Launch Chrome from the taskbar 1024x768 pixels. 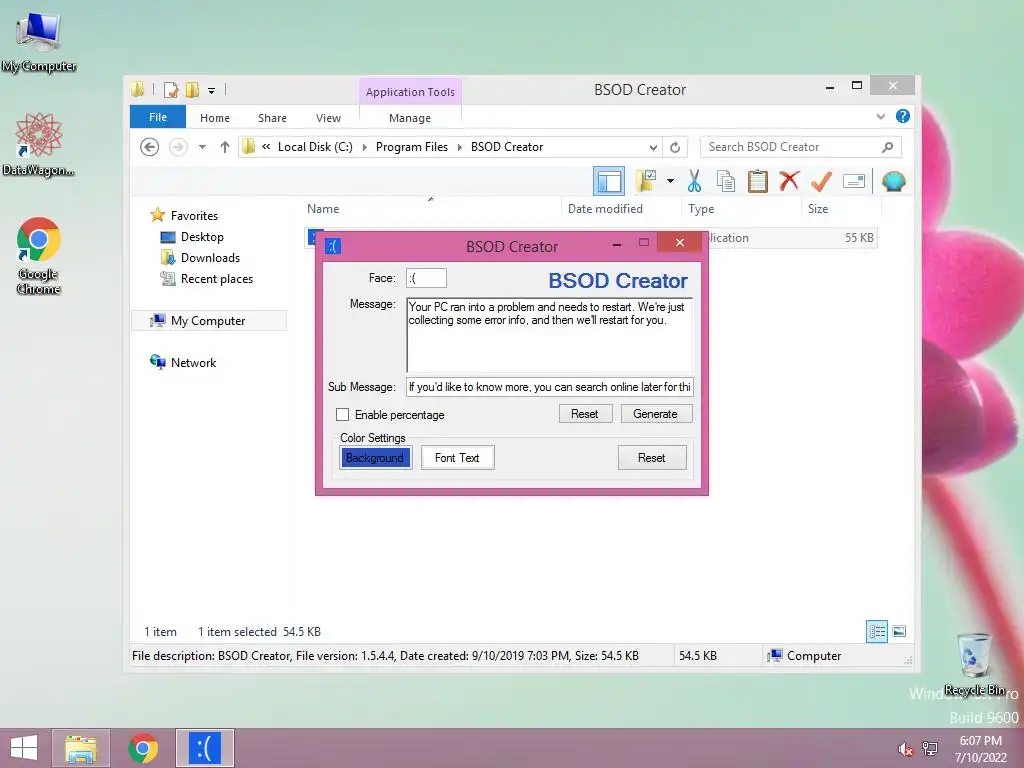pos(143,748)
